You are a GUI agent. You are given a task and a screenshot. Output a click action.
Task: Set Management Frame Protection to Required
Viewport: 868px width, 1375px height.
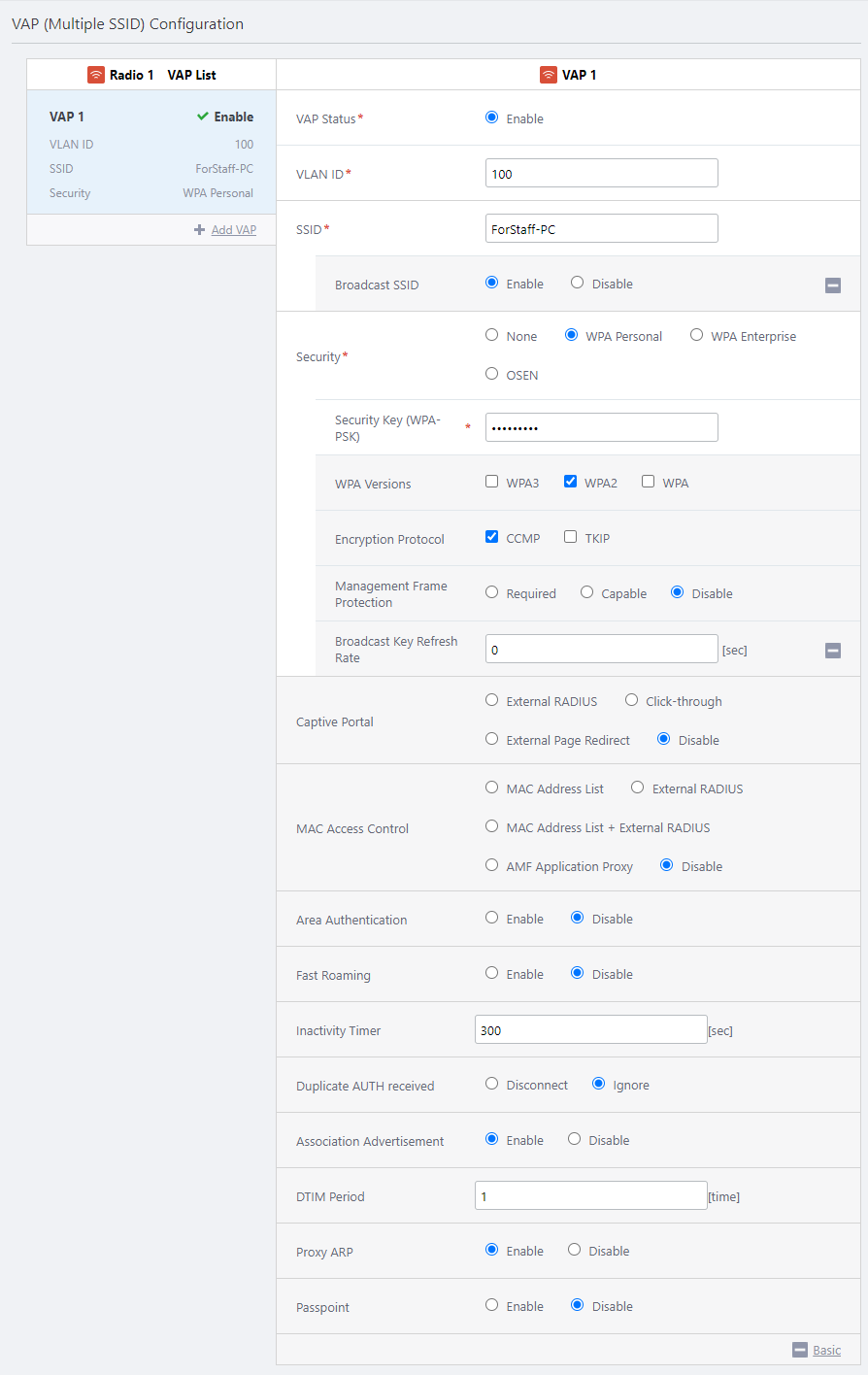point(492,592)
